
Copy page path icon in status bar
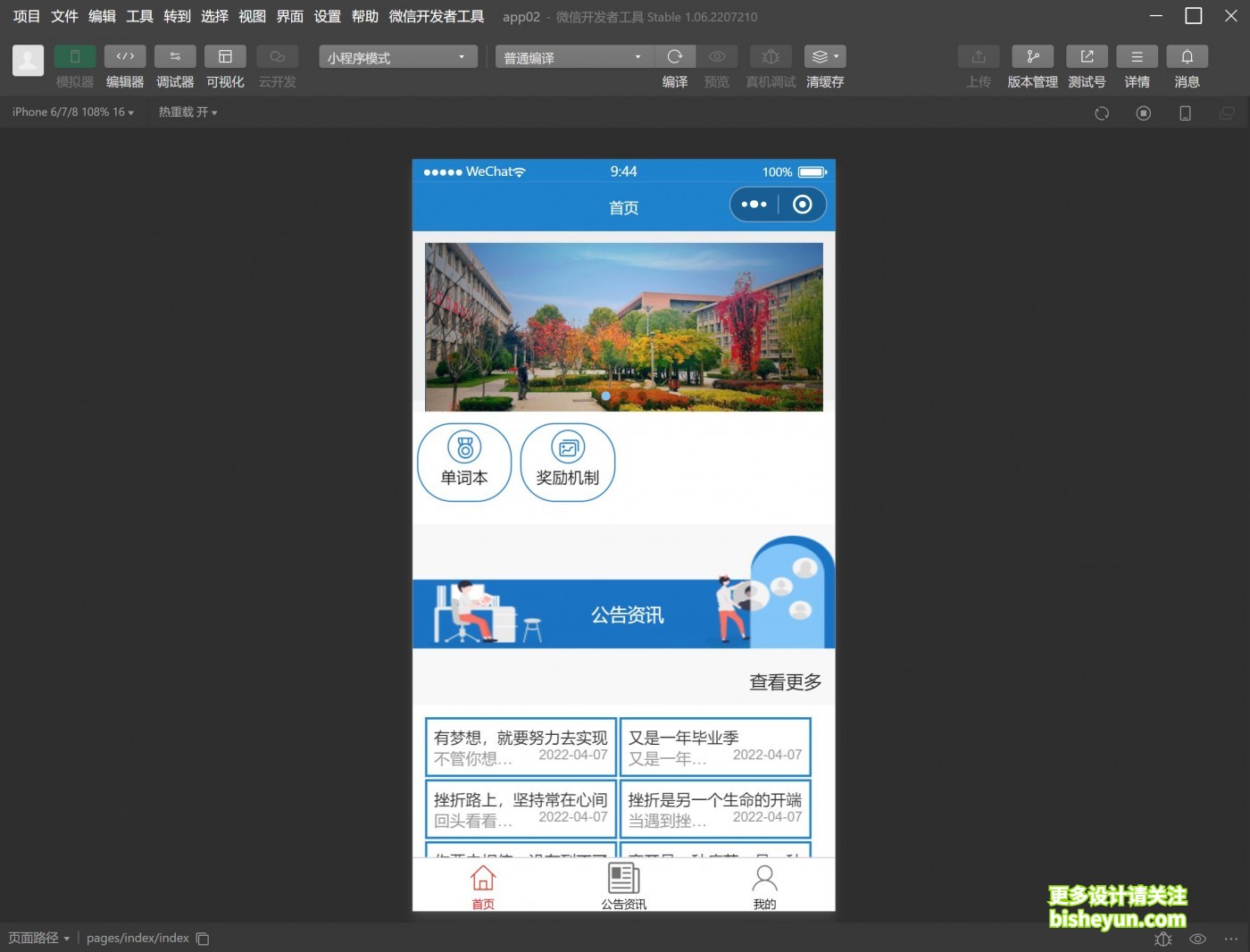pyautogui.click(x=203, y=939)
